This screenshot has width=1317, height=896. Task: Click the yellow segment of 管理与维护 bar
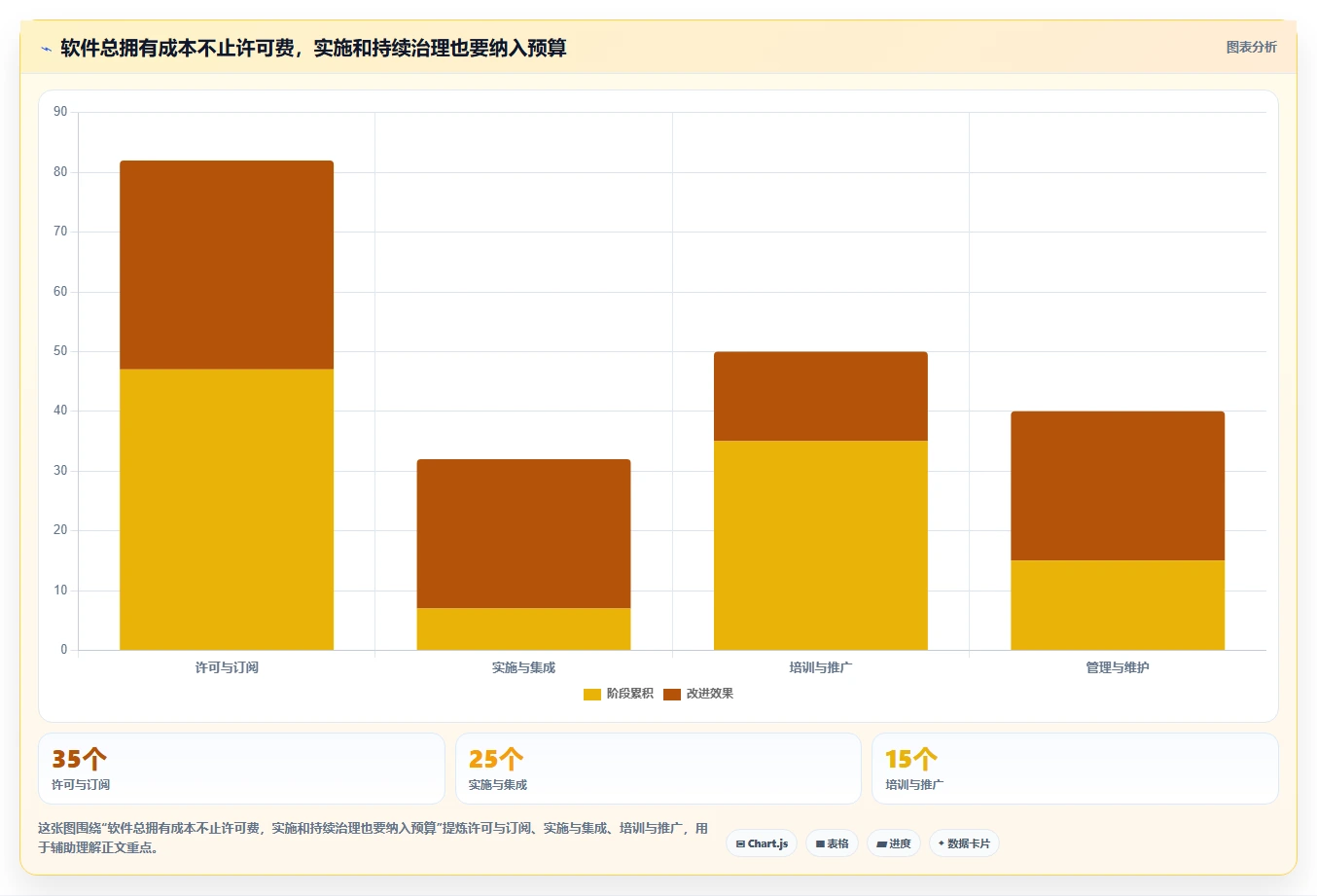point(1118,605)
